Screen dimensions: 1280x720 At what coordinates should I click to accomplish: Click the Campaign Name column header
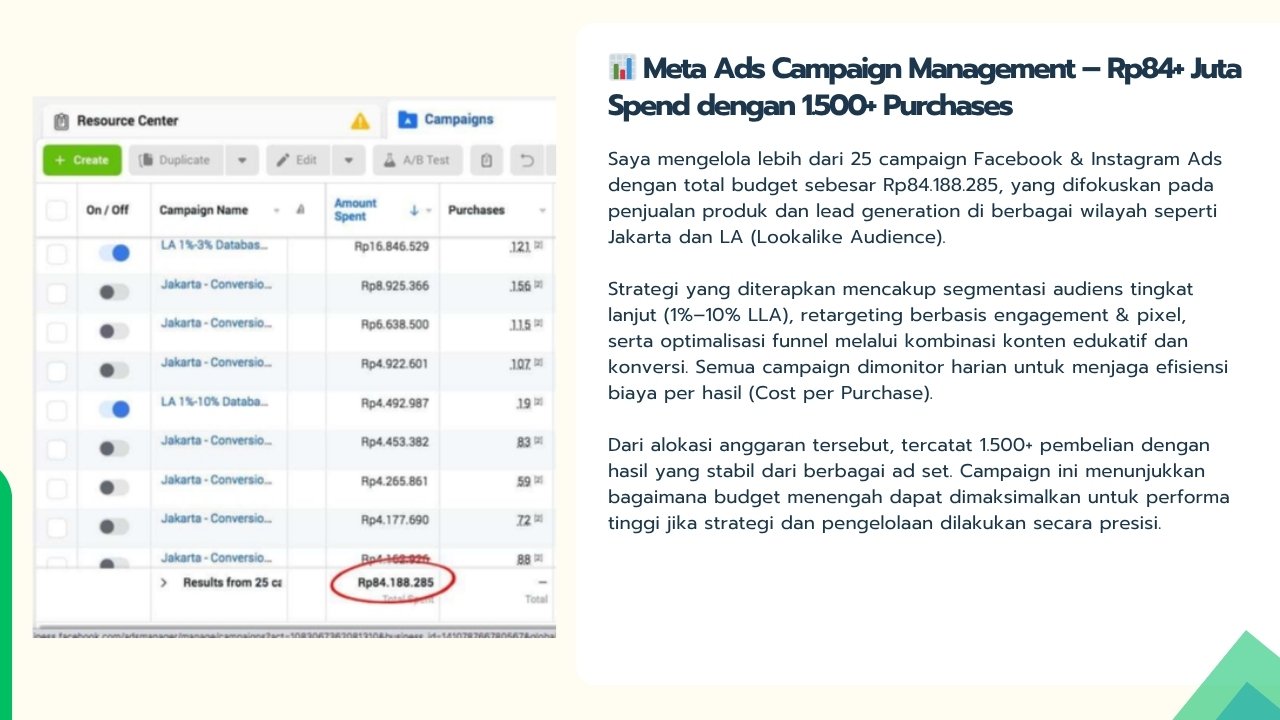pyautogui.click(x=204, y=210)
